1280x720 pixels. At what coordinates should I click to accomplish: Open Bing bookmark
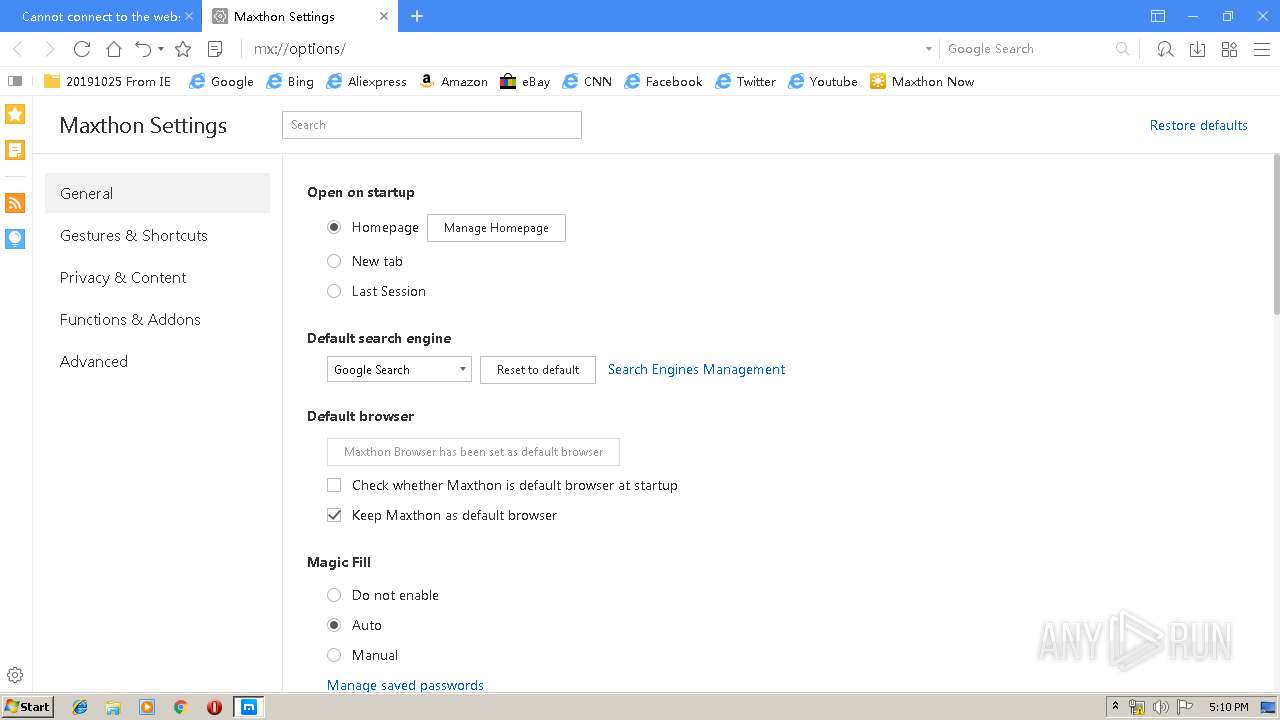pyautogui.click(x=290, y=81)
